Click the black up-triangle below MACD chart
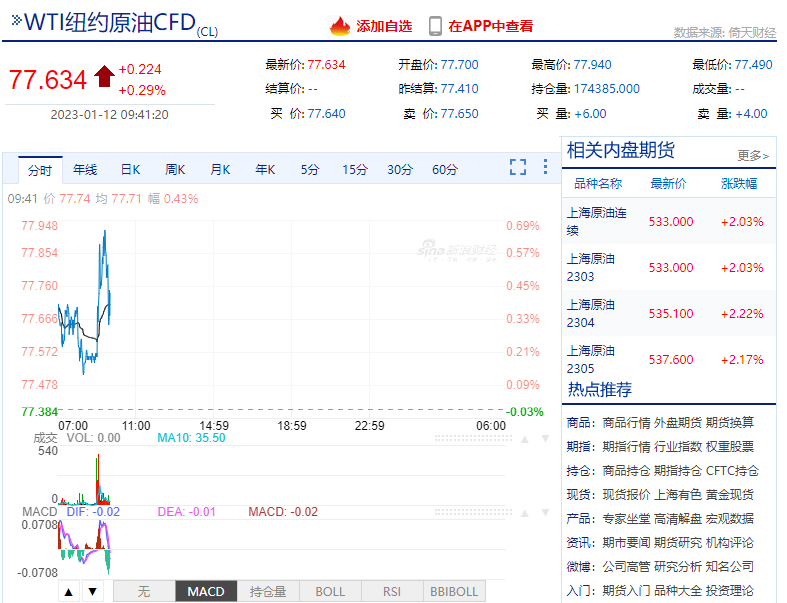 (69, 591)
